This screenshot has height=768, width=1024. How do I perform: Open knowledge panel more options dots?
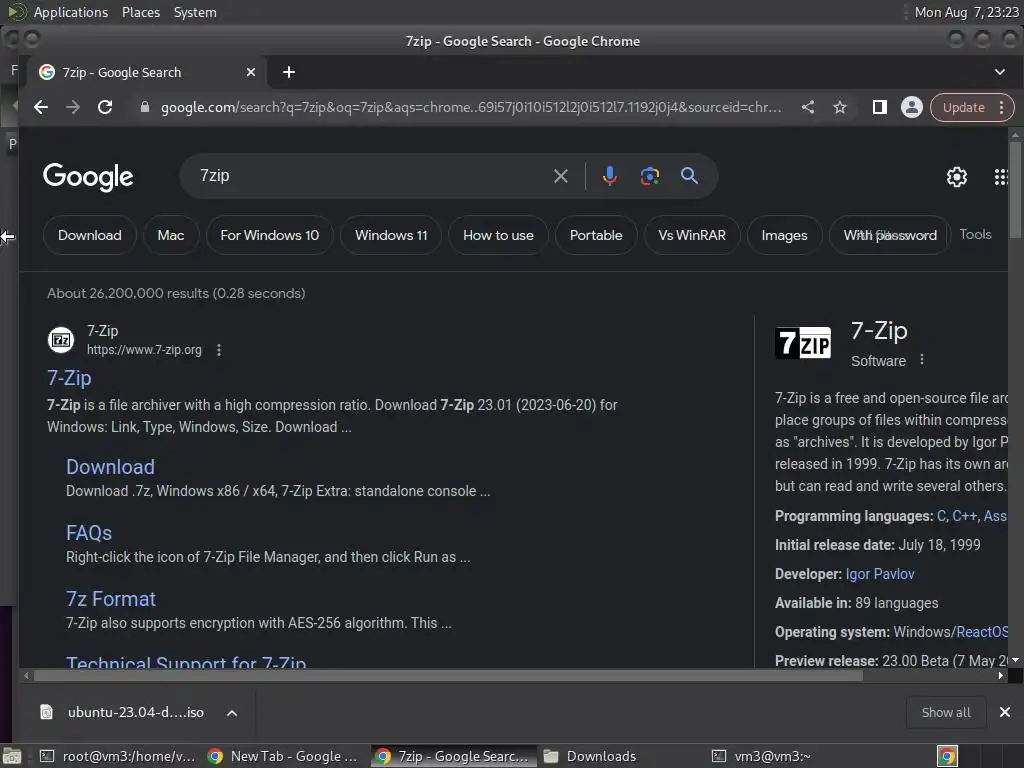click(x=921, y=360)
